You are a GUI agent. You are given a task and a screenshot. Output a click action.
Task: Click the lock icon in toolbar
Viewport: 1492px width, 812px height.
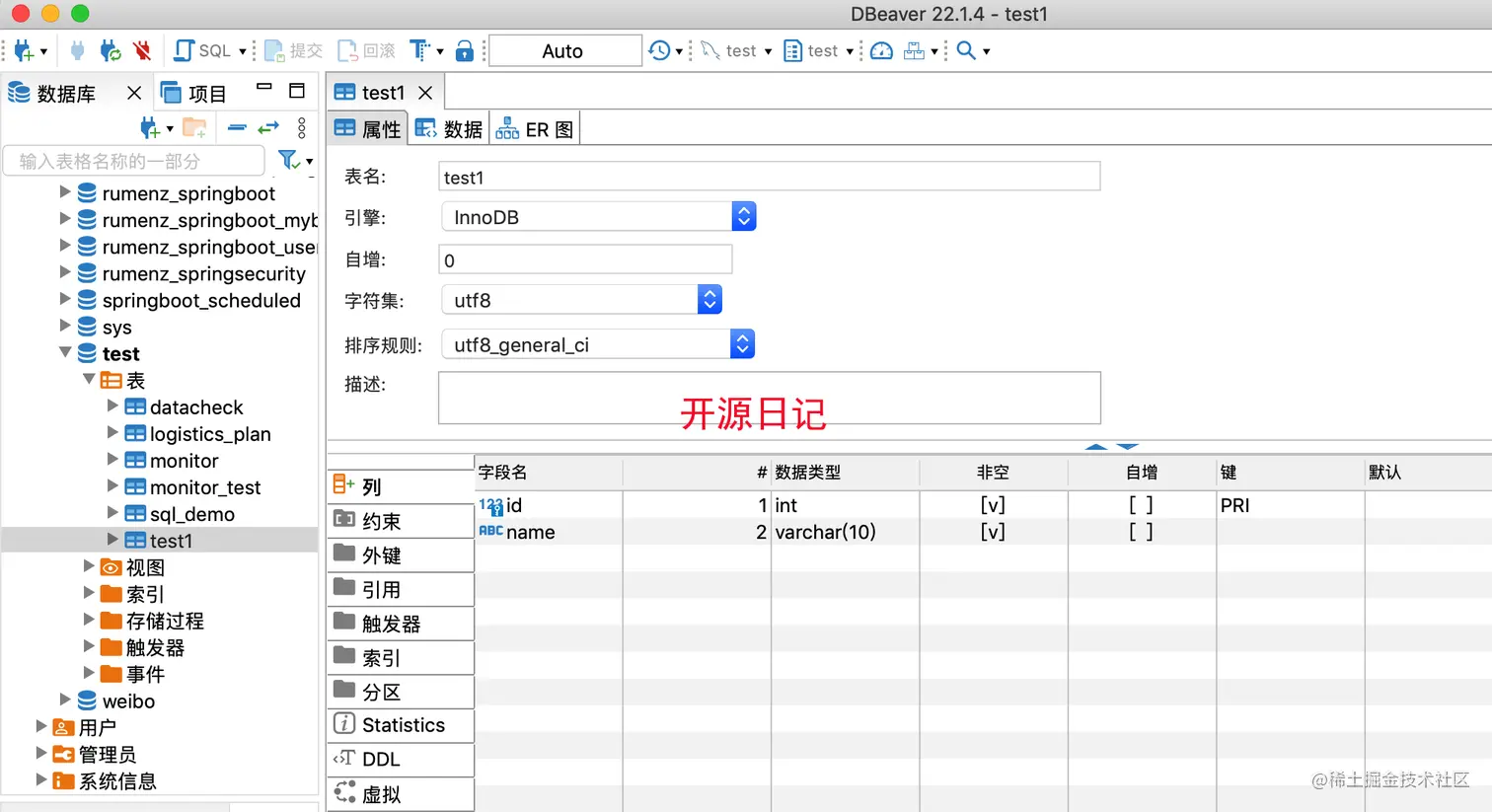pyautogui.click(x=465, y=50)
